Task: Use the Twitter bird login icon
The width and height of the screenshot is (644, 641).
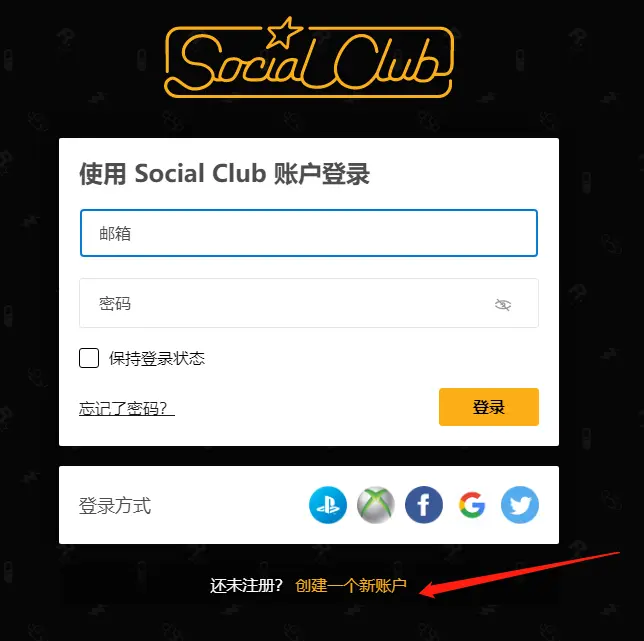Action: (520, 505)
